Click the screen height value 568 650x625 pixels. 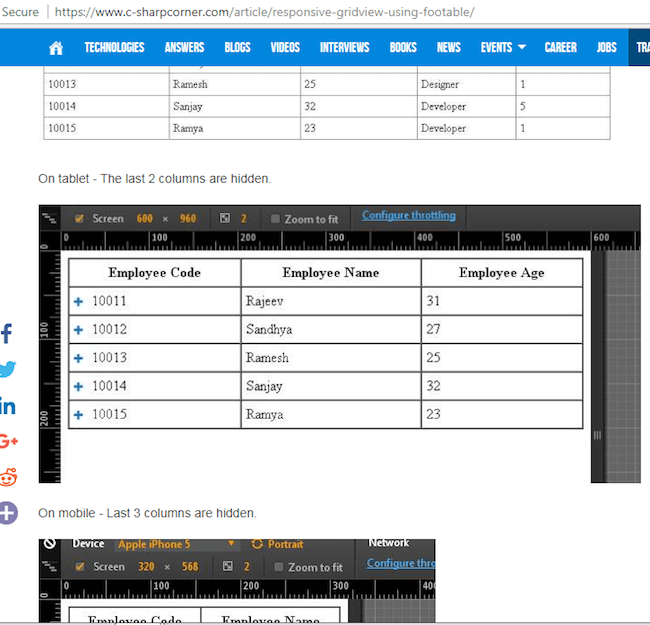(190, 567)
